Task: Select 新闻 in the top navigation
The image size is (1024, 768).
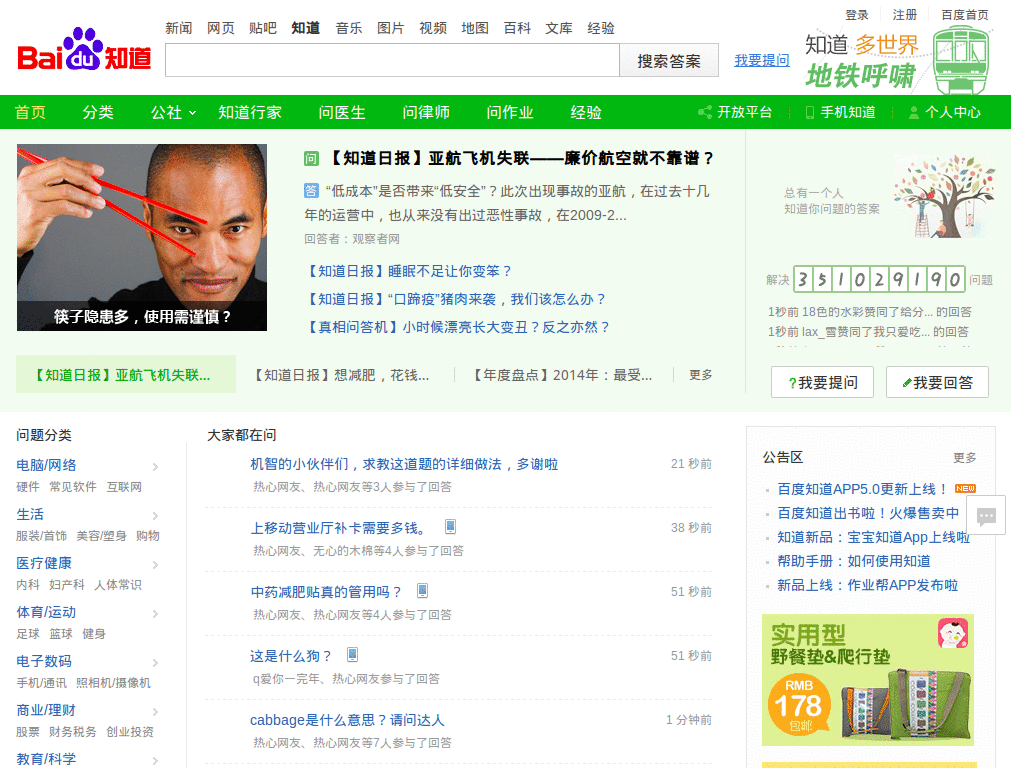Action: 178,28
